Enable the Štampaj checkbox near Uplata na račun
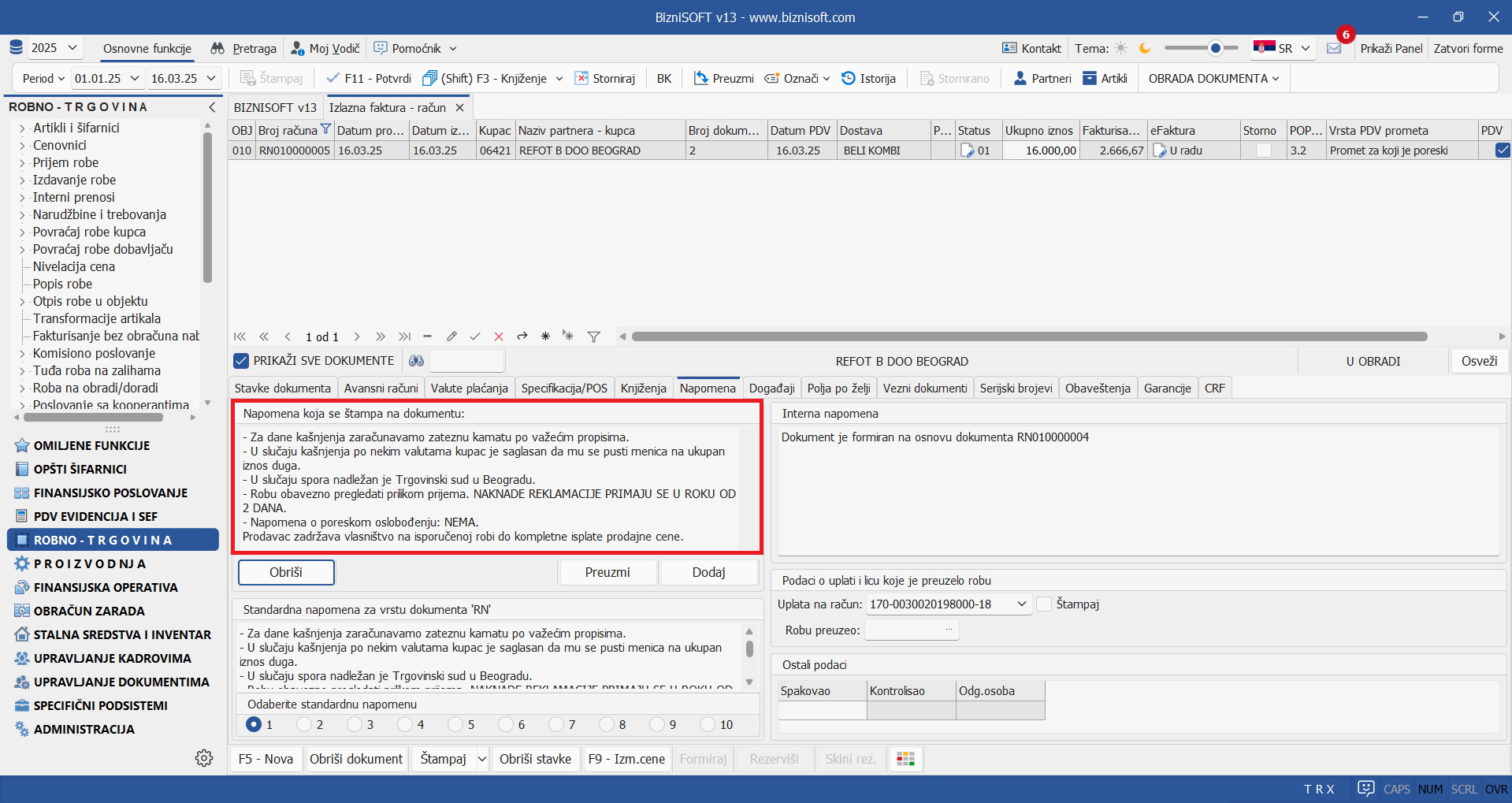The width and height of the screenshot is (1512, 803). coord(1044,604)
